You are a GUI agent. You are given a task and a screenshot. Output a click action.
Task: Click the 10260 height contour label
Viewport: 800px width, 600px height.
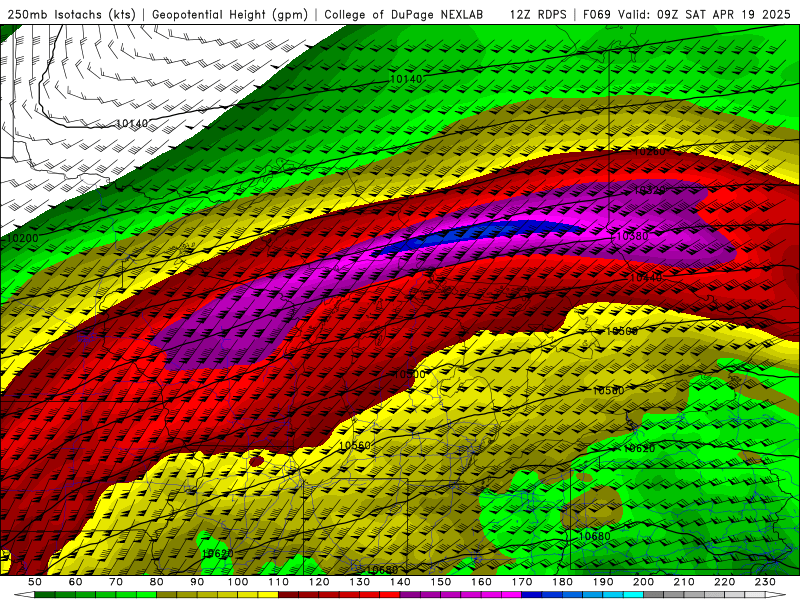tap(649, 152)
